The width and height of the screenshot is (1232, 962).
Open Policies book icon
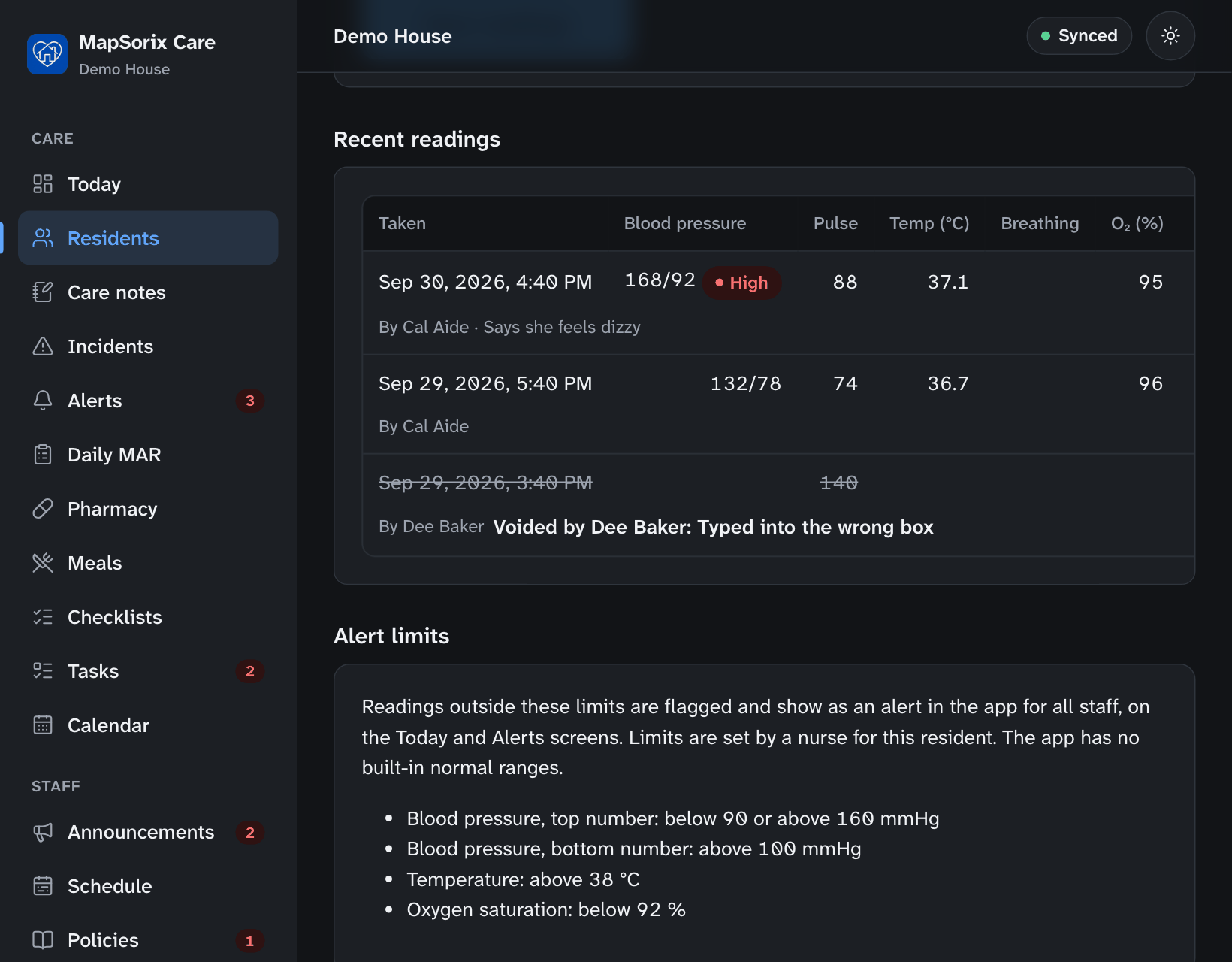(x=43, y=940)
